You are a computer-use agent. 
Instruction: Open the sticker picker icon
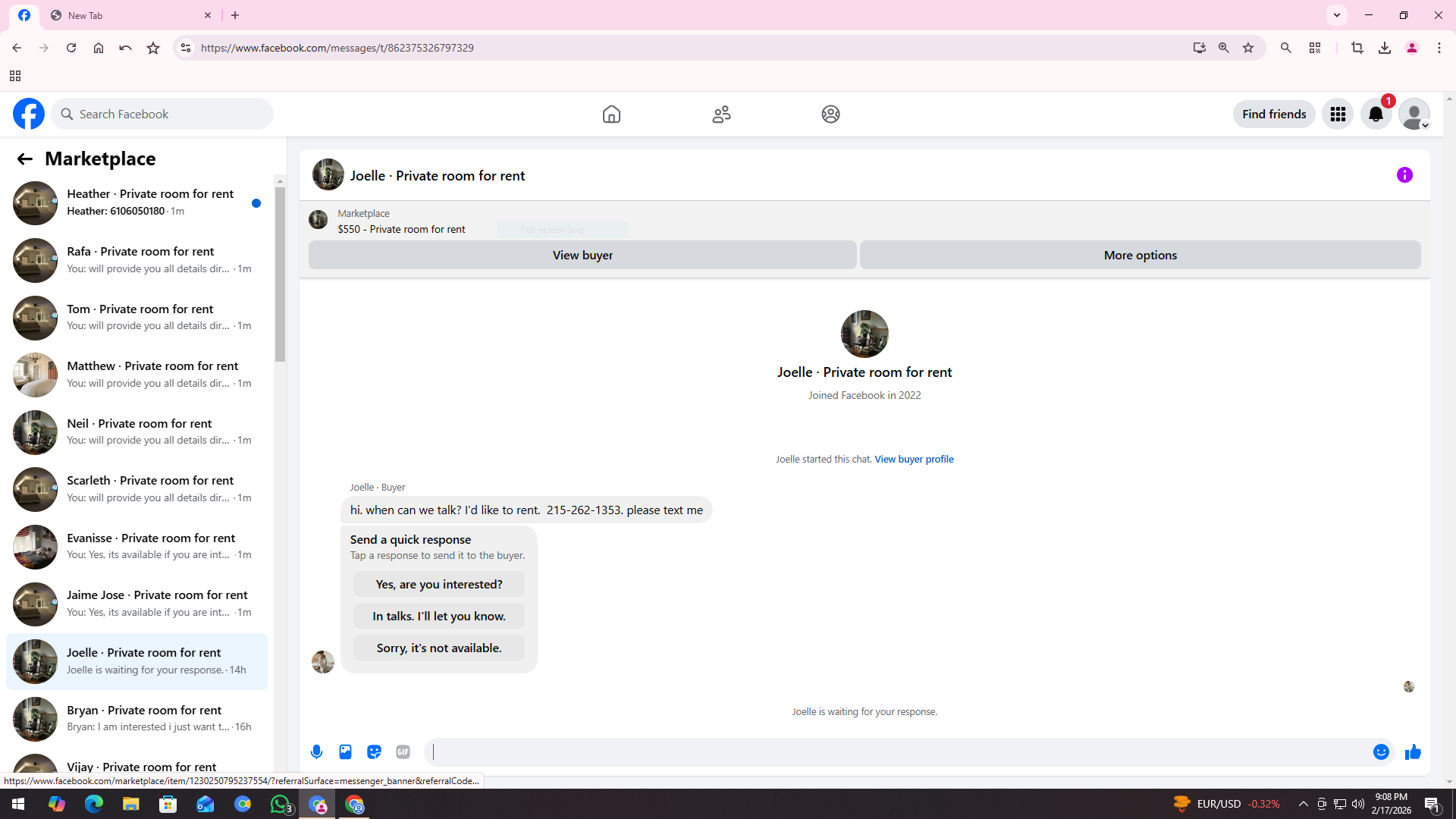374,752
